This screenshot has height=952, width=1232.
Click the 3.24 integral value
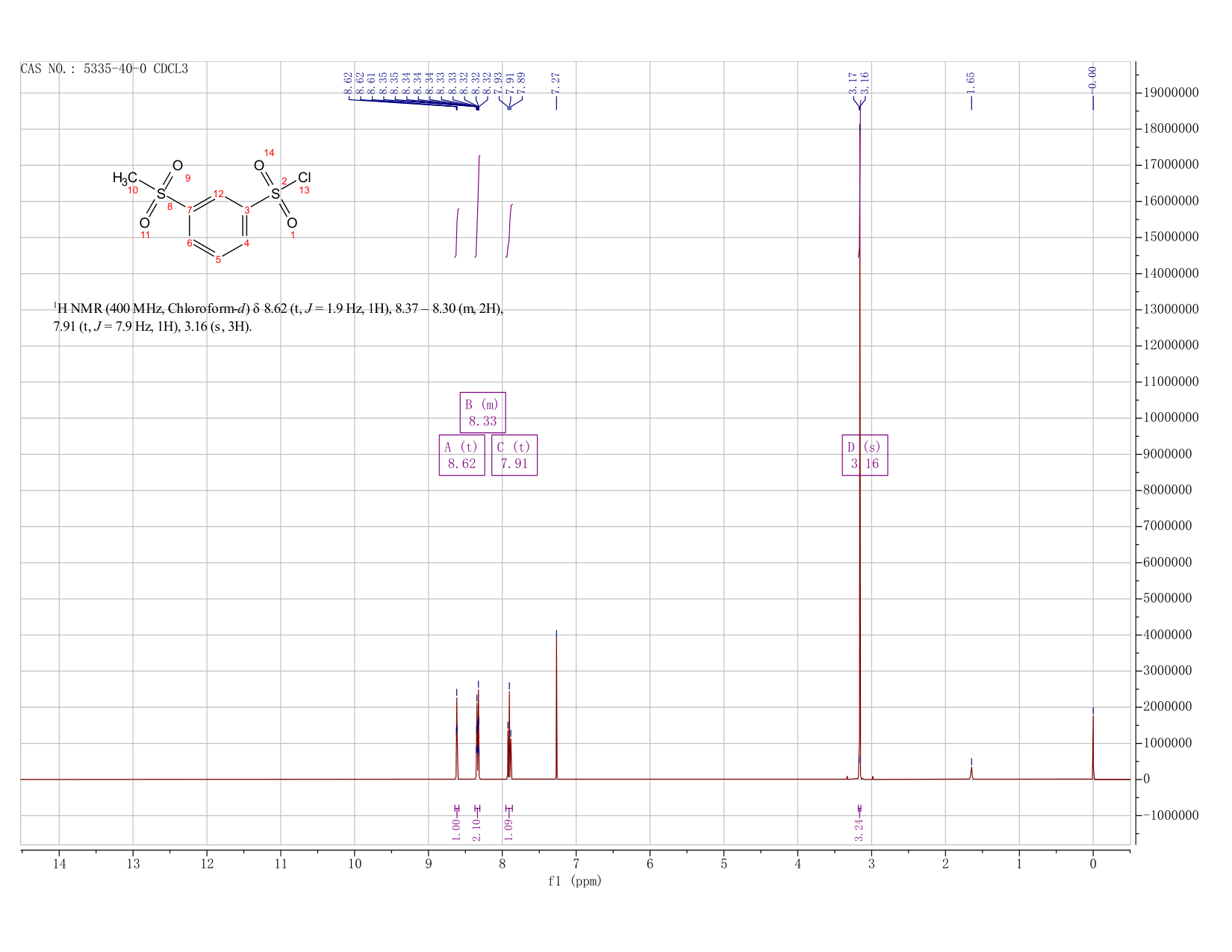(859, 830)
